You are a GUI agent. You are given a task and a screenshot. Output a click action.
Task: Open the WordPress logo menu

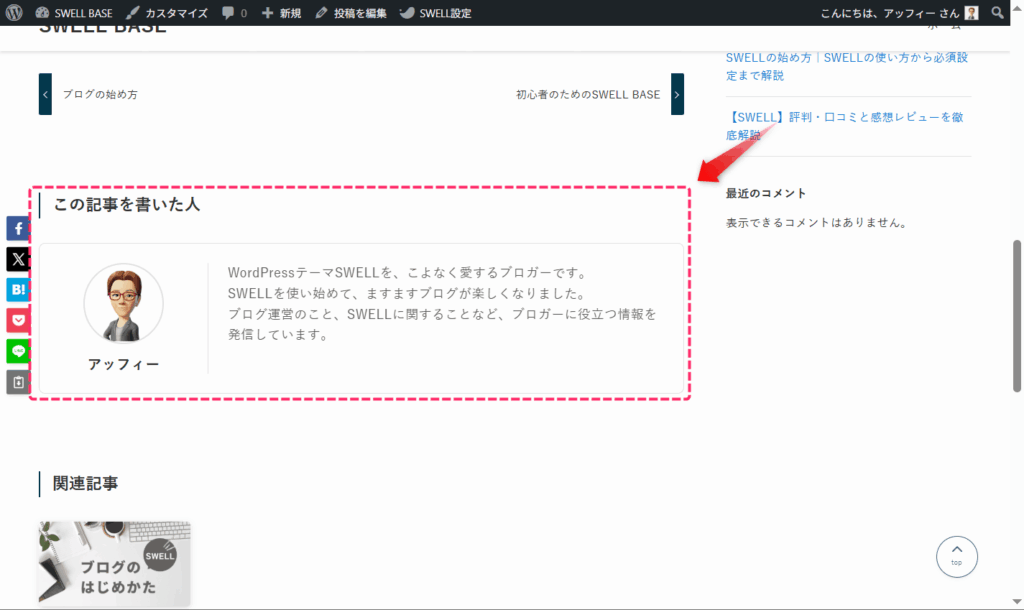(14, 12)
